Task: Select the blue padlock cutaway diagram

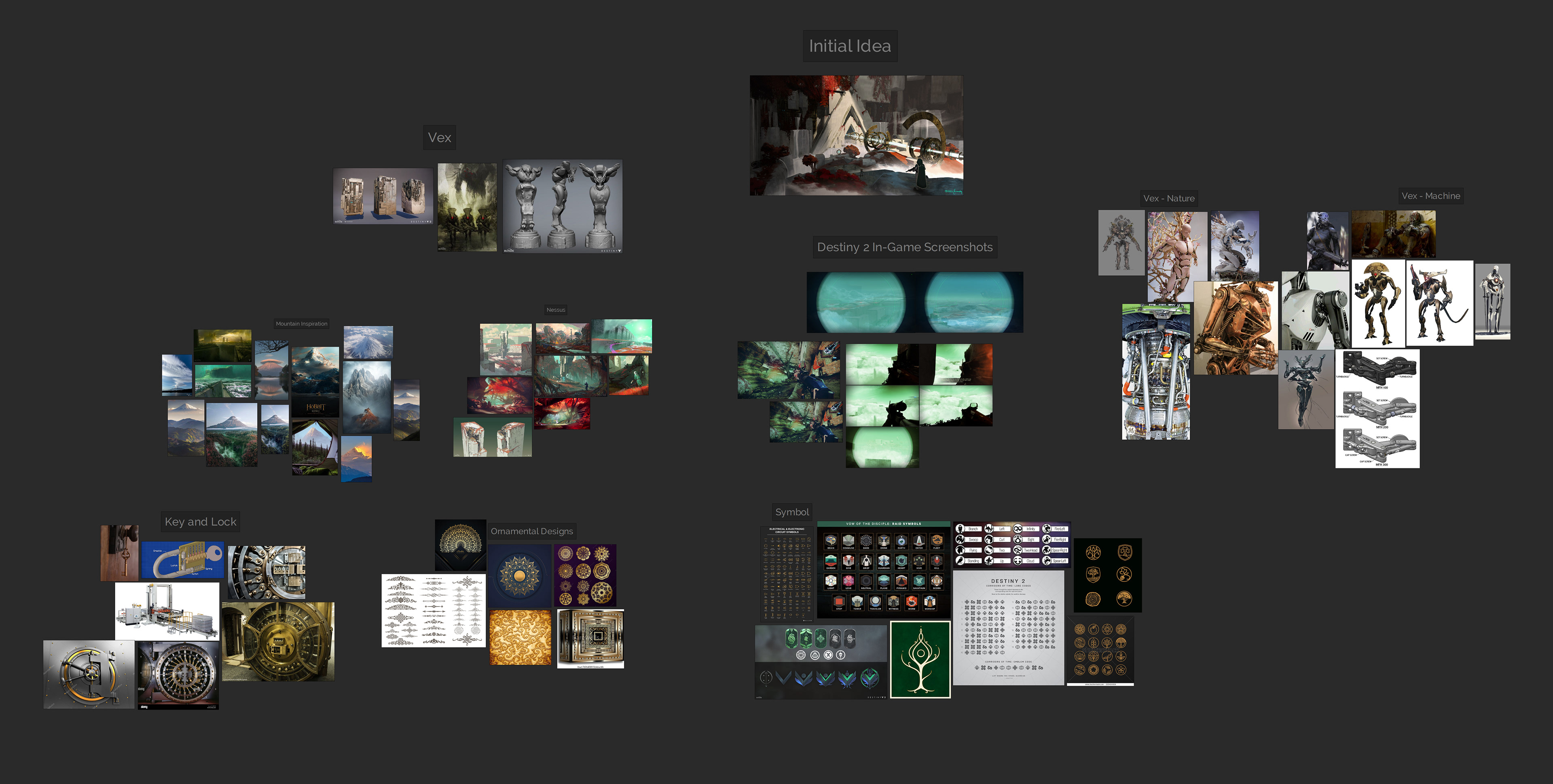Action: tap(183, 560)
